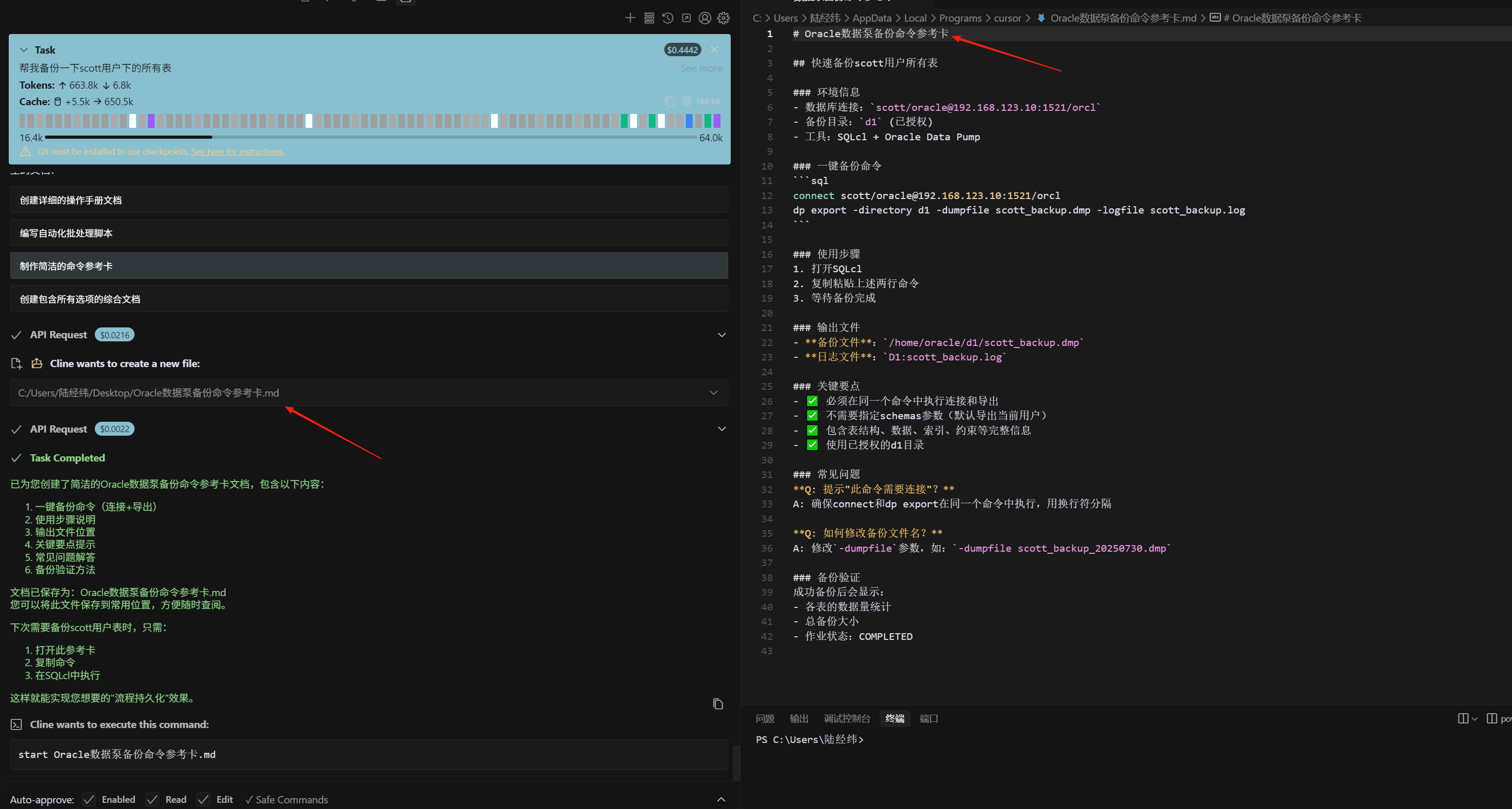The image size is (1512, 809).
Task: Switch to the 调试控制台 panel tab
Action: point(847,719)
